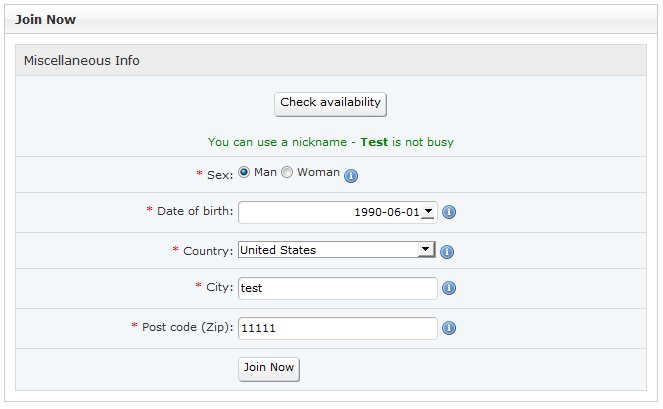This screenshot has width=663, height=409.
Task: Click the nickname availability message
Action: point(330,142)
